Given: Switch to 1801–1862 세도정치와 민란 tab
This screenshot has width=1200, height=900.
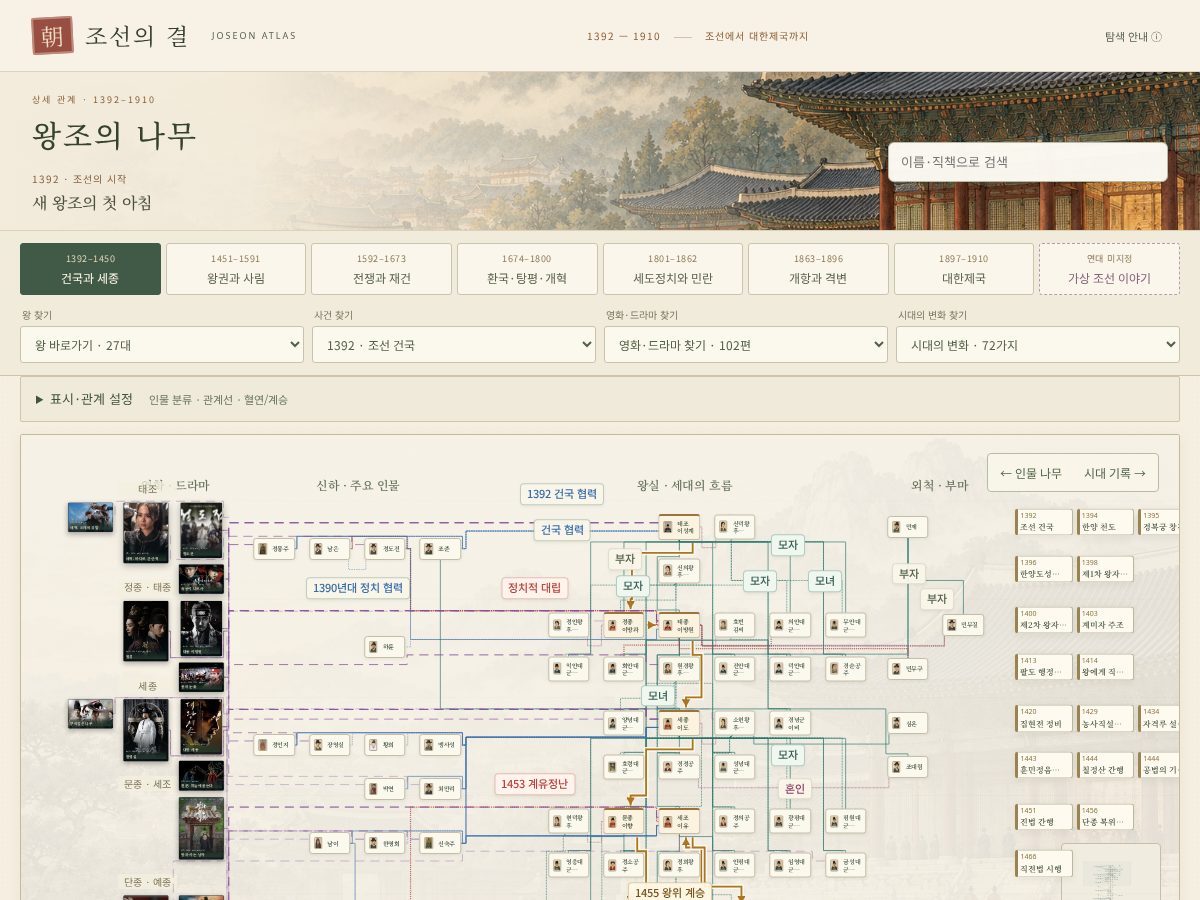Looking at the screenshot, I should coord(673,269).
